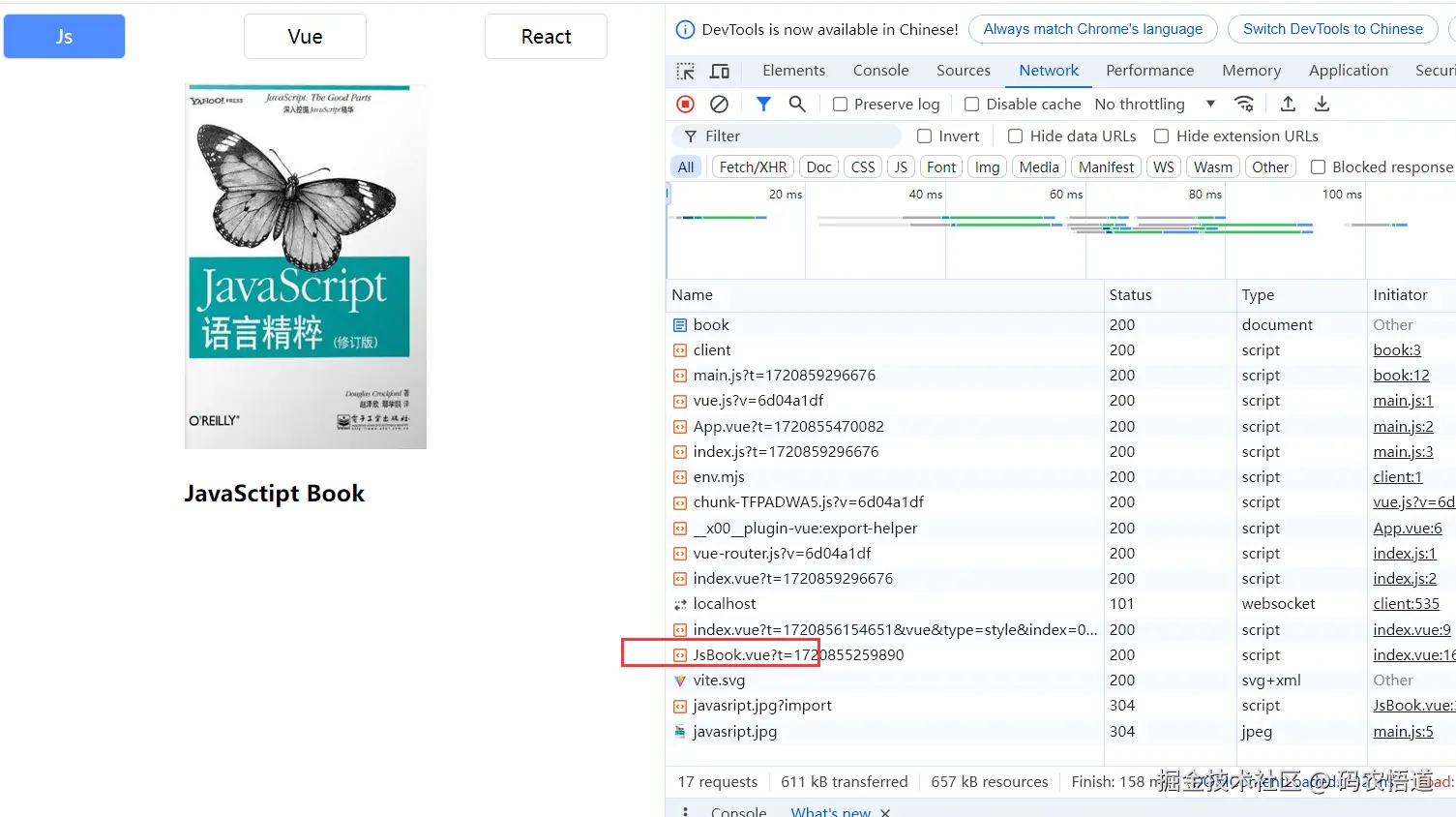This screenshot has width=1456, height=817.
Task: Open the Memory tab
Action: point(1252,71)
